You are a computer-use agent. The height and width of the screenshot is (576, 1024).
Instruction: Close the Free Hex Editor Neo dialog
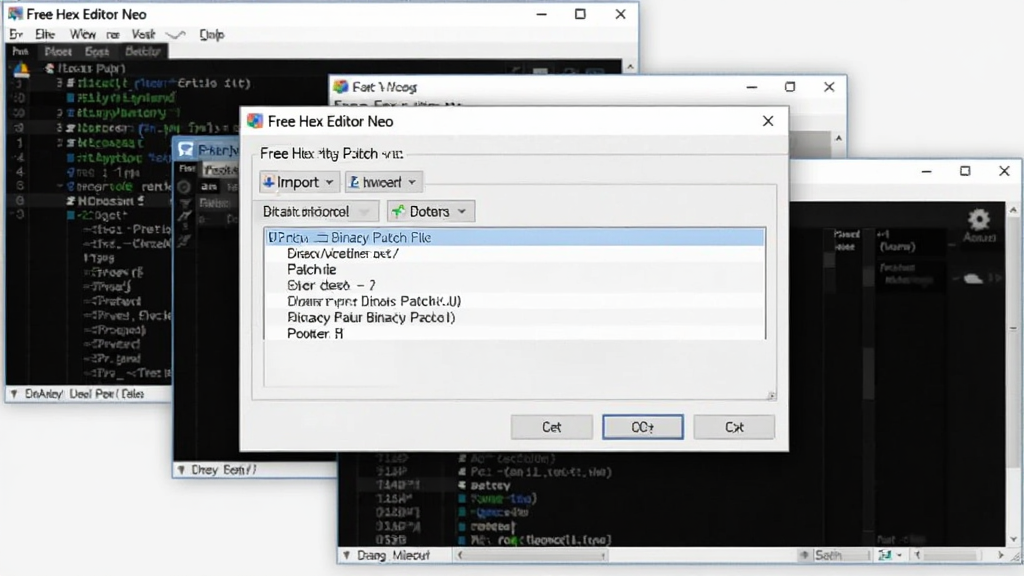coord(768,121)
